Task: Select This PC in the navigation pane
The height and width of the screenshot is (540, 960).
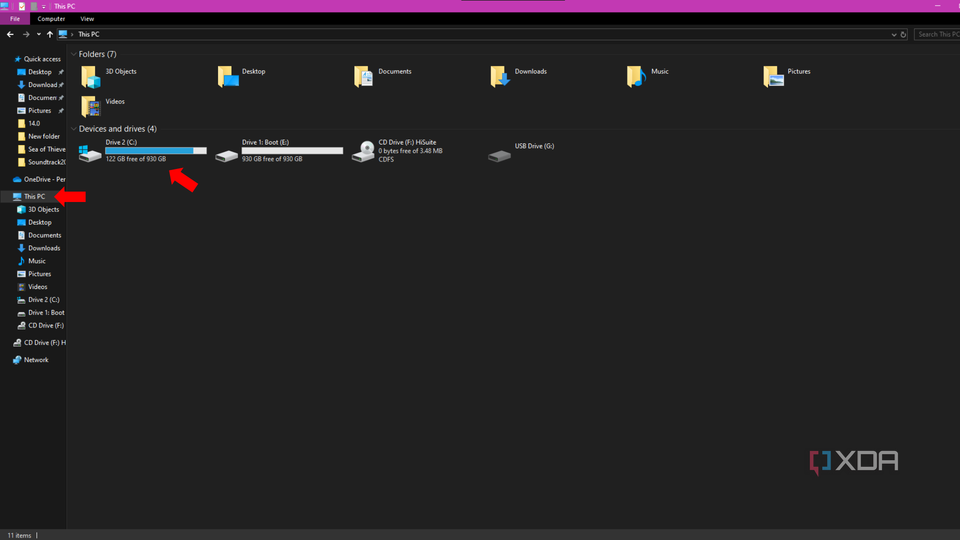Action: [x=34, y=196]
